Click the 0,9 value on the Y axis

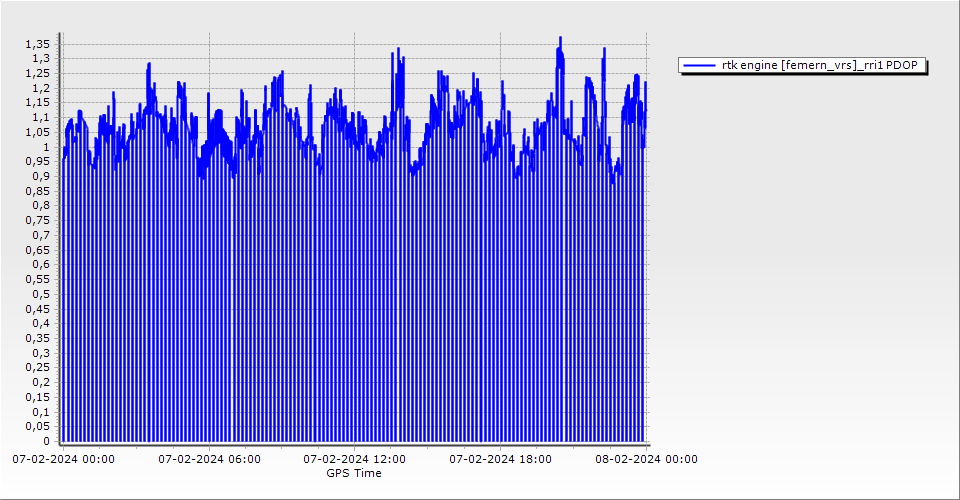[x=40, y=176]
